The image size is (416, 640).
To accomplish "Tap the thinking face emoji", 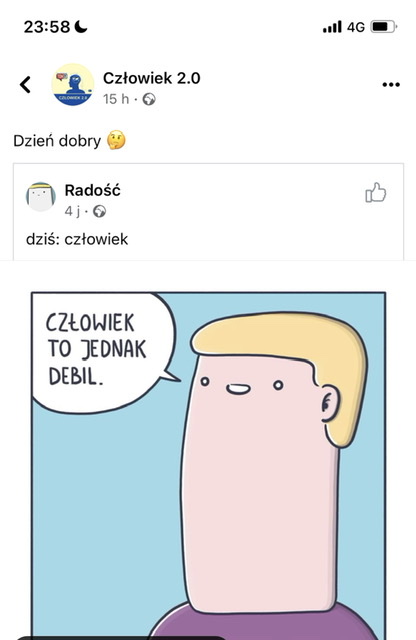I will pyautogui.click(x=116, y=140).
